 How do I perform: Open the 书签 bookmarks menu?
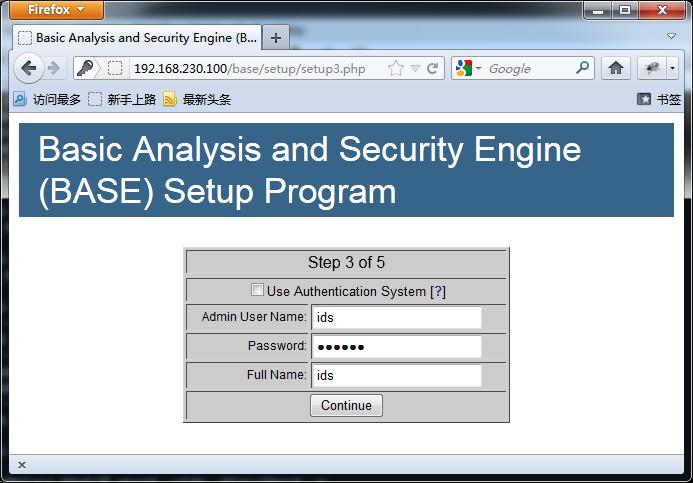pyautogui.click(x=659, y=99)
